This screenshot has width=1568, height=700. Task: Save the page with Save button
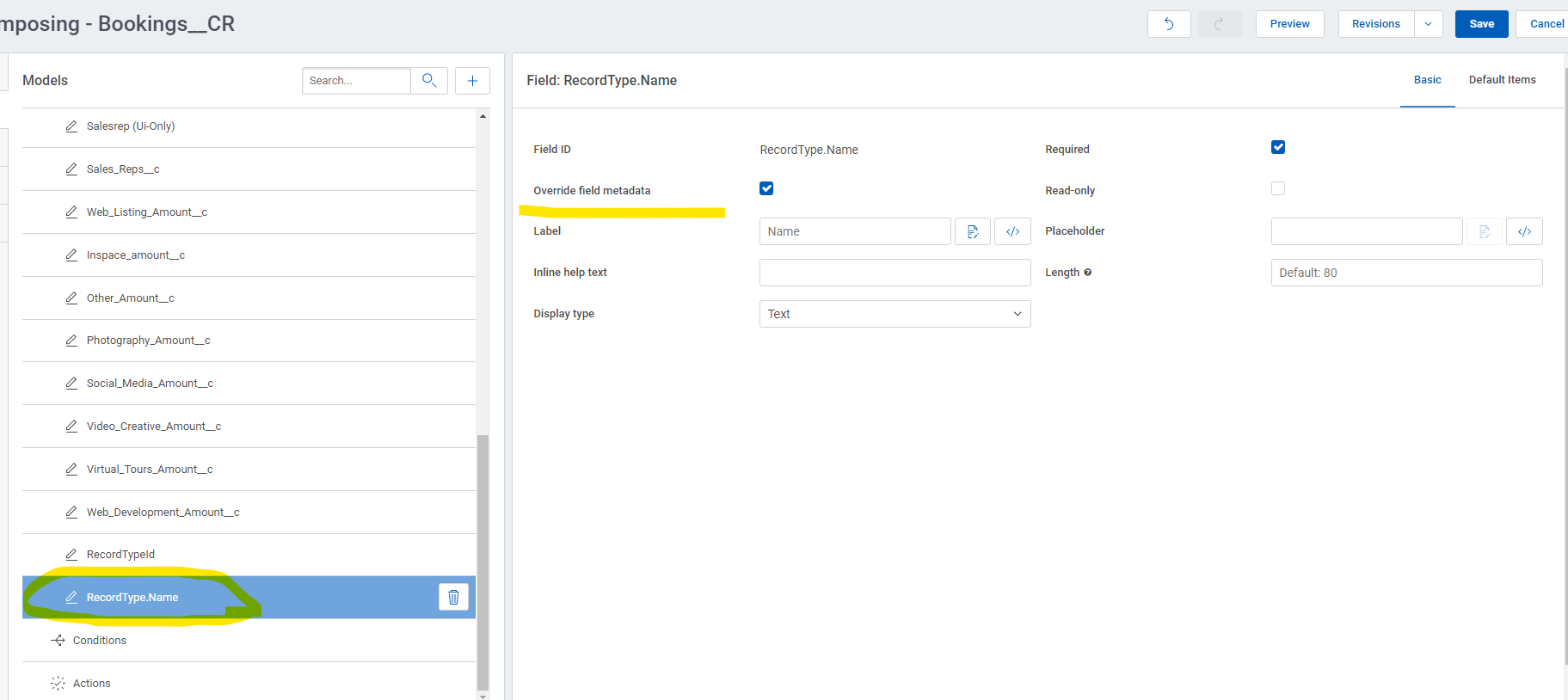pos(1481,24)
